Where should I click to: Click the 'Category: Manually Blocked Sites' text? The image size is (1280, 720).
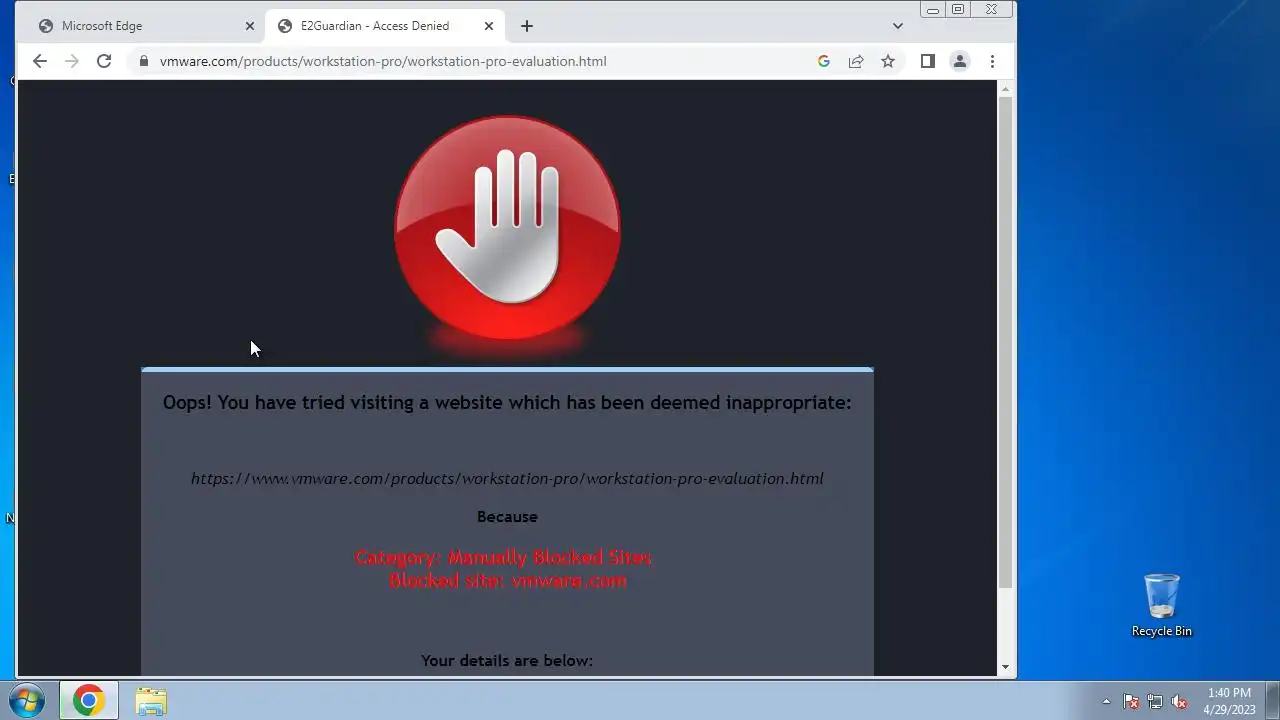pyautogui.click(x=504, y=557)
